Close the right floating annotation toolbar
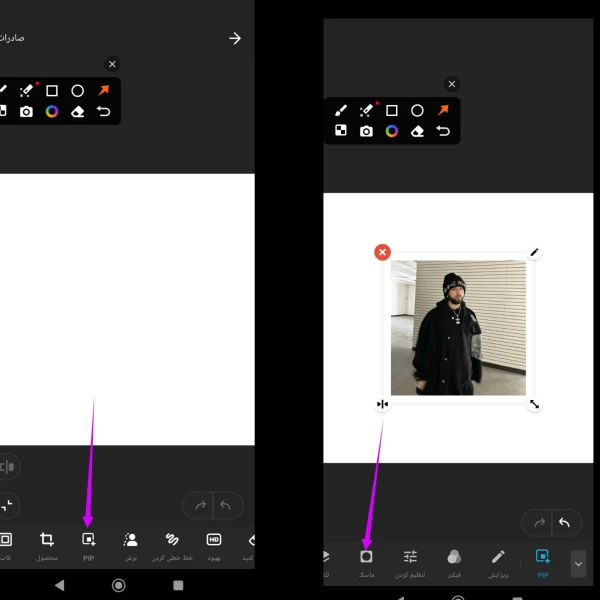This screenshot has width=600, height=600. [452, 84]
